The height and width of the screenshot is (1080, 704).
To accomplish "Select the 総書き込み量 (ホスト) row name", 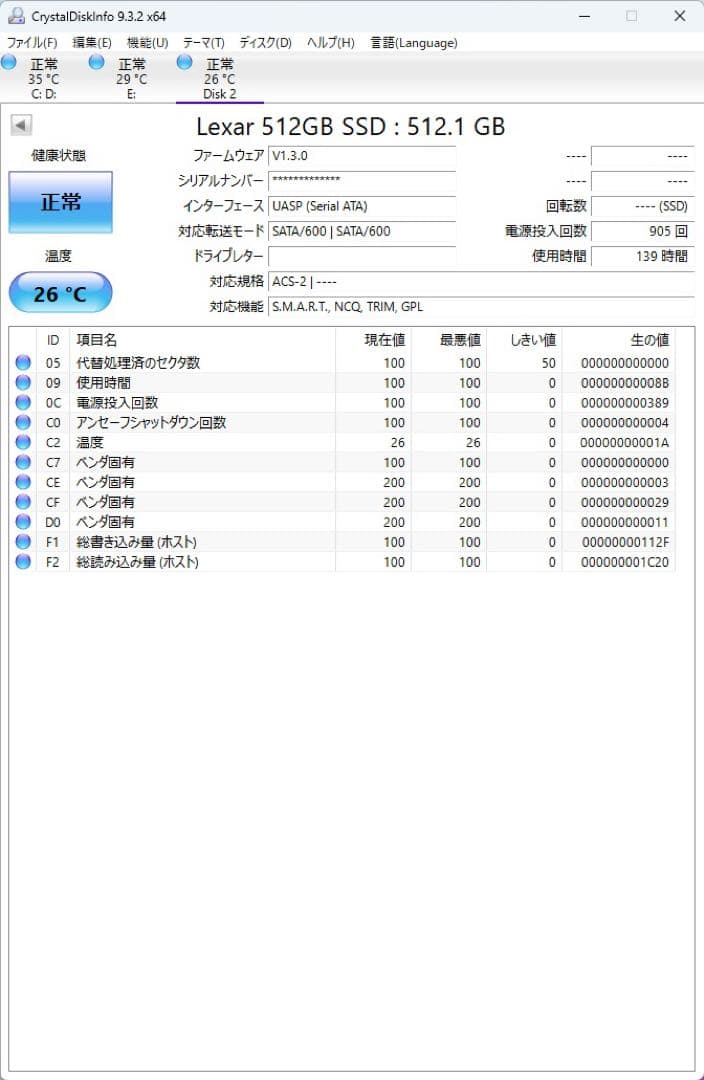I will pyautogui.click(x=136, y=542).
